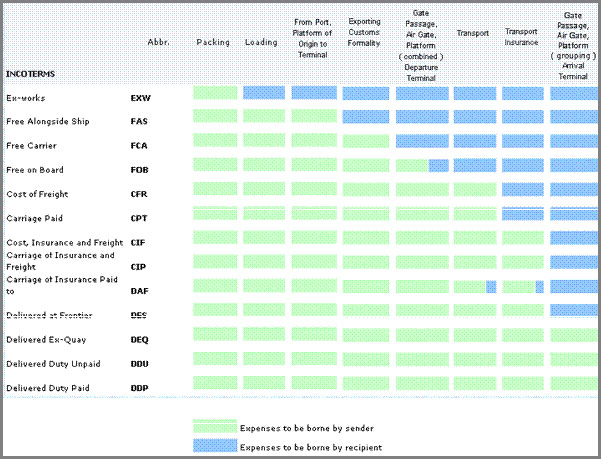Click the EXW abbreviation

(141, 99)
